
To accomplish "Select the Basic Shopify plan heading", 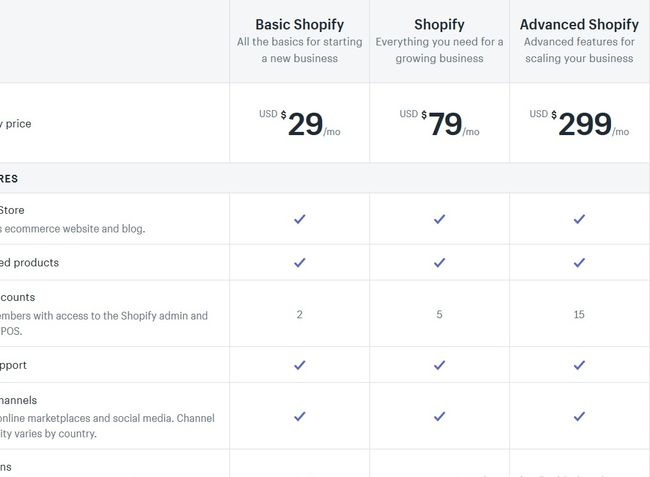I will (x=299, y=24).
